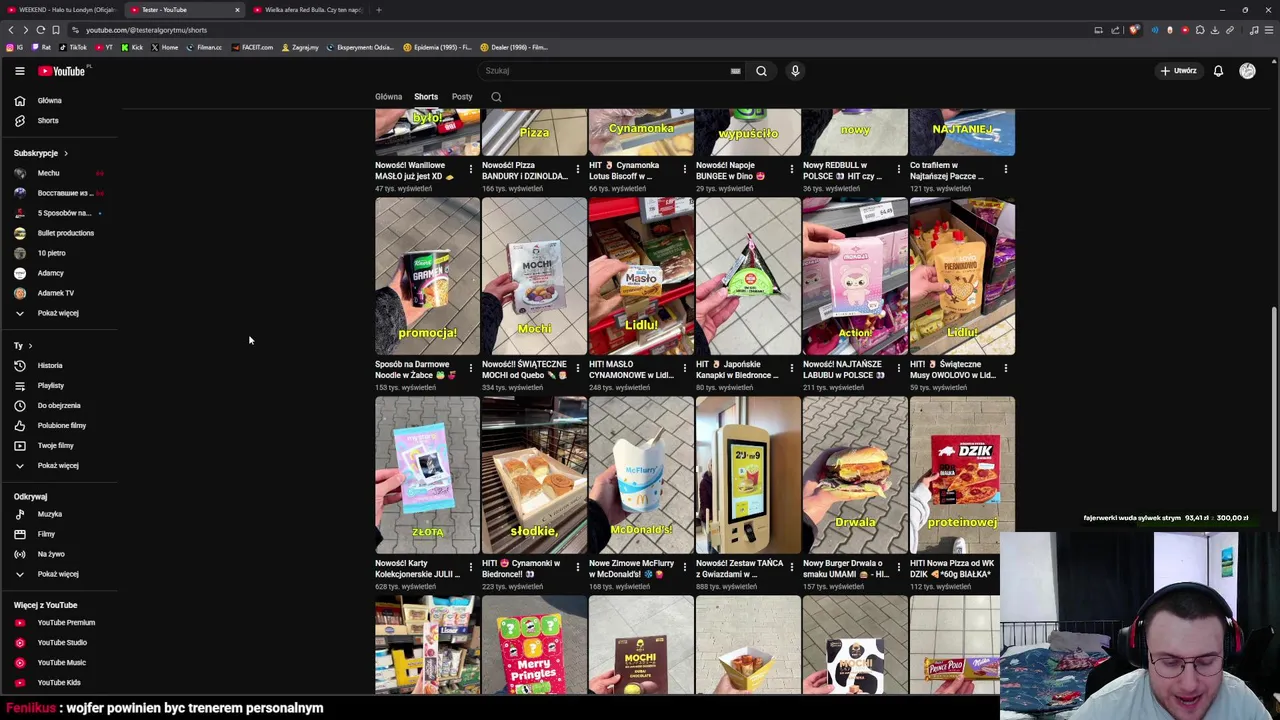Viewport: 1280px width, 720px height.
Task: Open options for 'Waniliowe MASŁO' short
Action: [x=471, y=169]
